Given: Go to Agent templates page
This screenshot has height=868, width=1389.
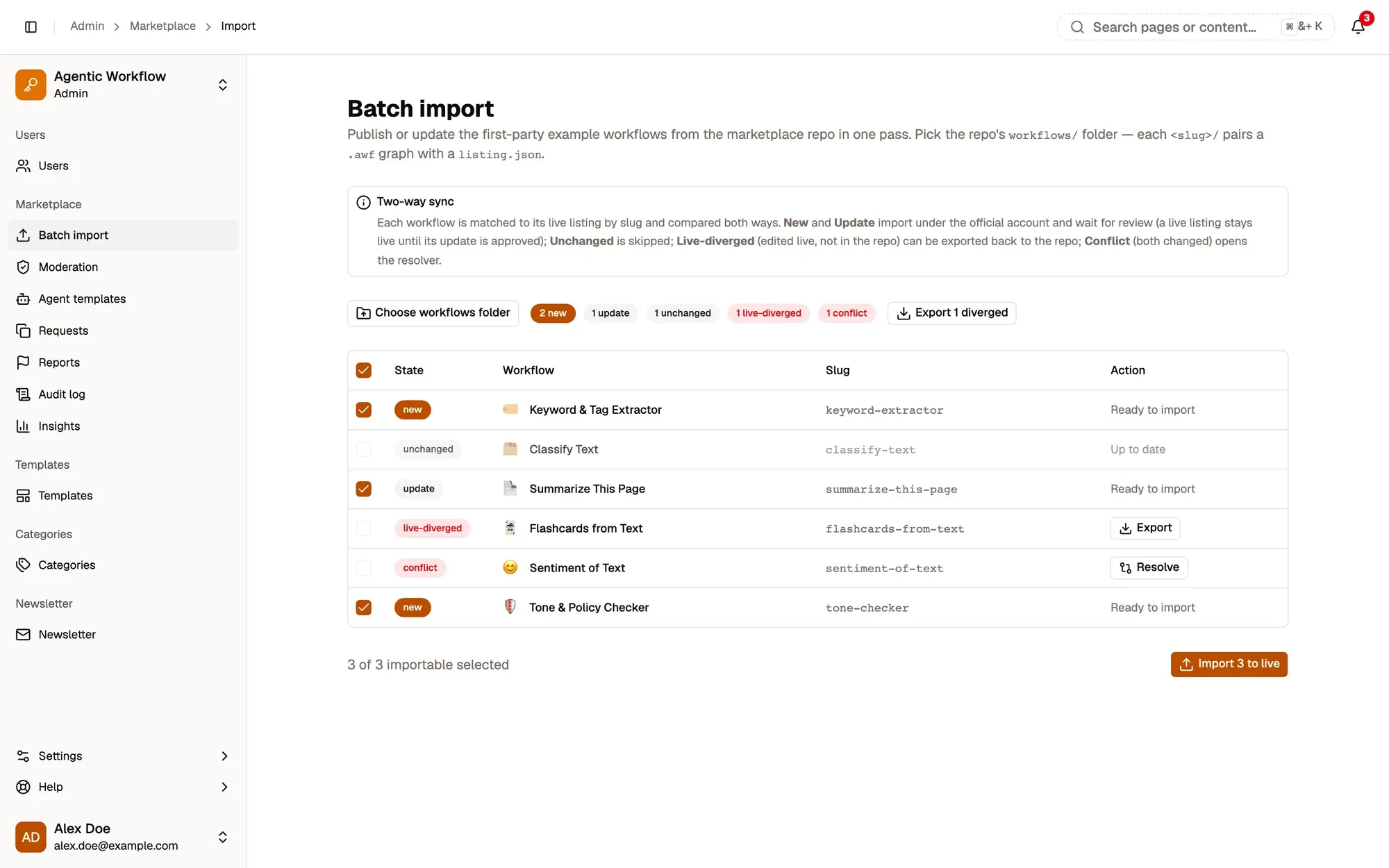Looking at the screenshot, I should pyautogui.click(x=123, y=299).
